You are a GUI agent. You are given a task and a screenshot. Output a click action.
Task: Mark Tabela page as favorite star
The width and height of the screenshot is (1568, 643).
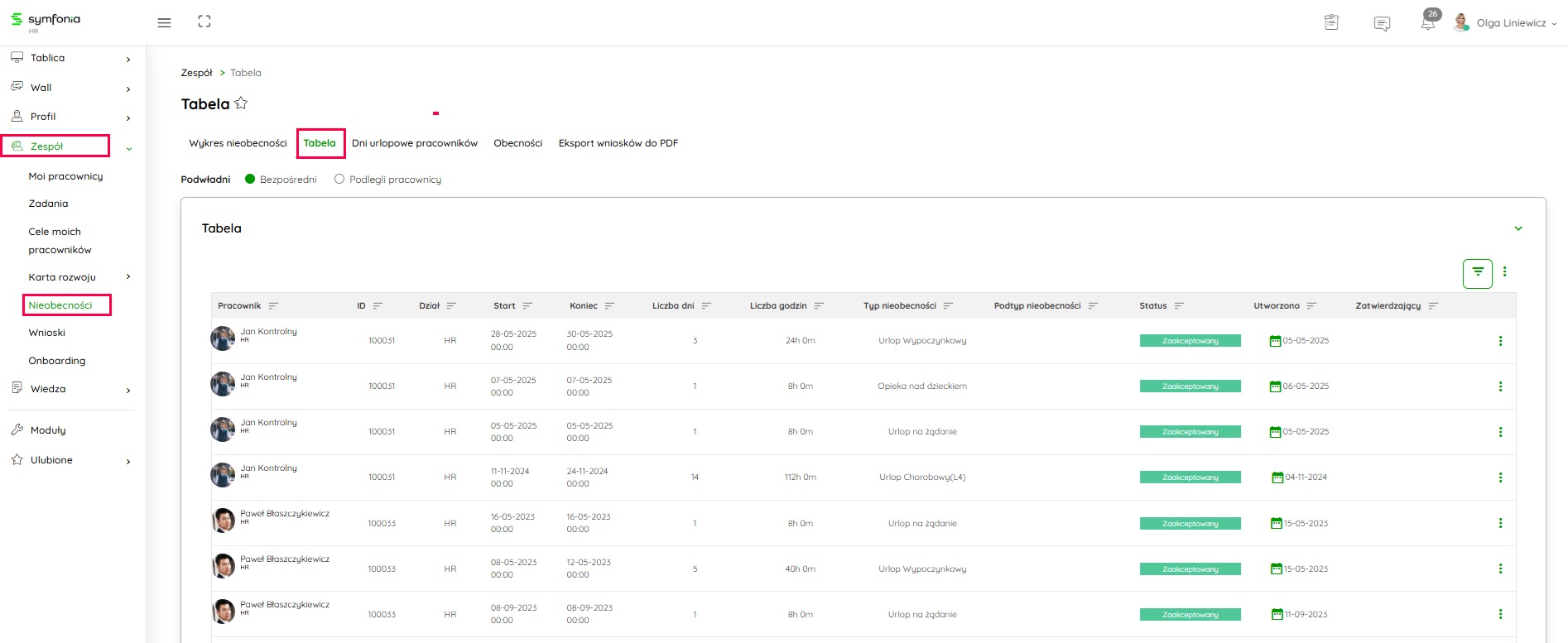point(241,103)
